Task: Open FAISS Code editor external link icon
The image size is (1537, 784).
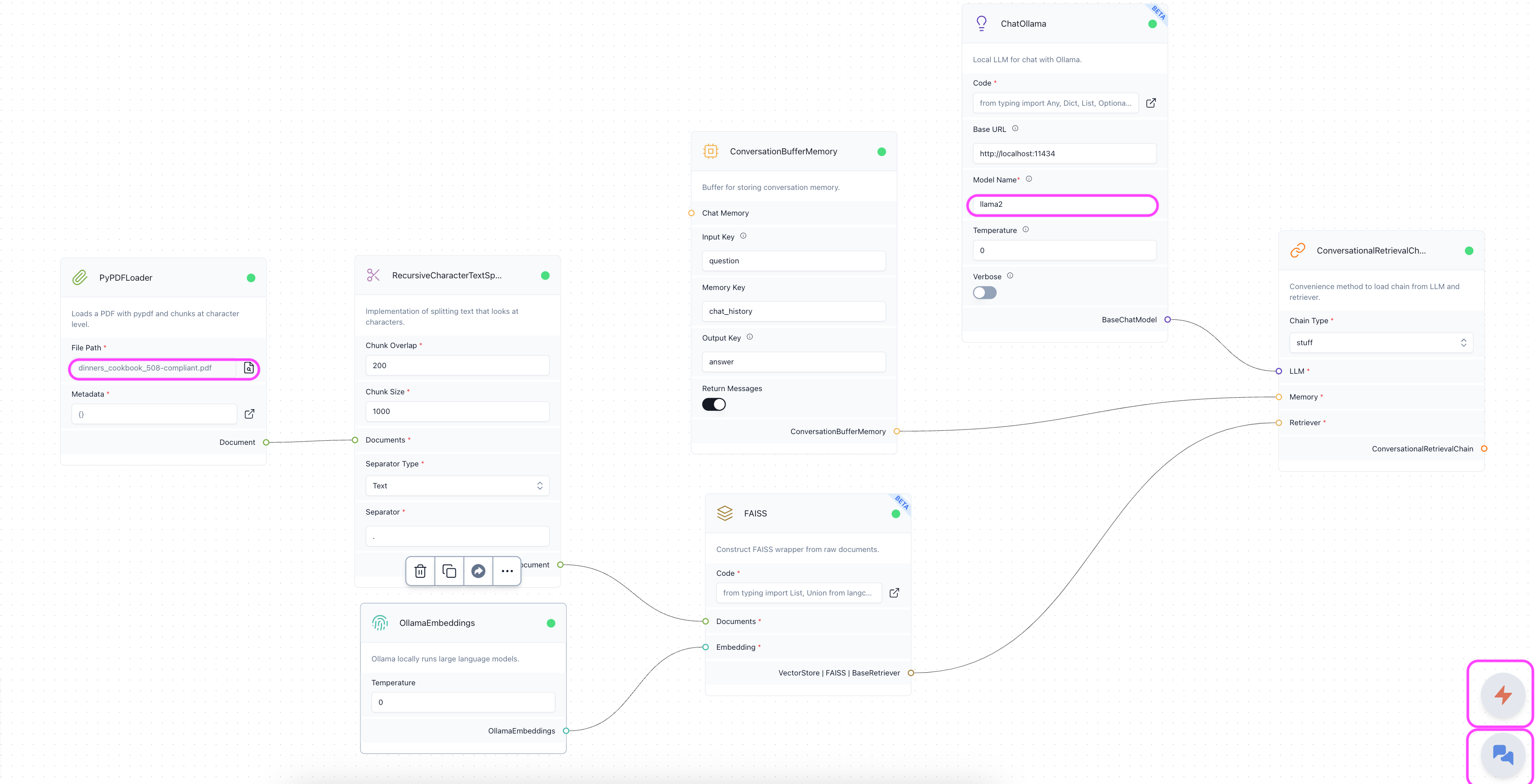Action: 894,593
